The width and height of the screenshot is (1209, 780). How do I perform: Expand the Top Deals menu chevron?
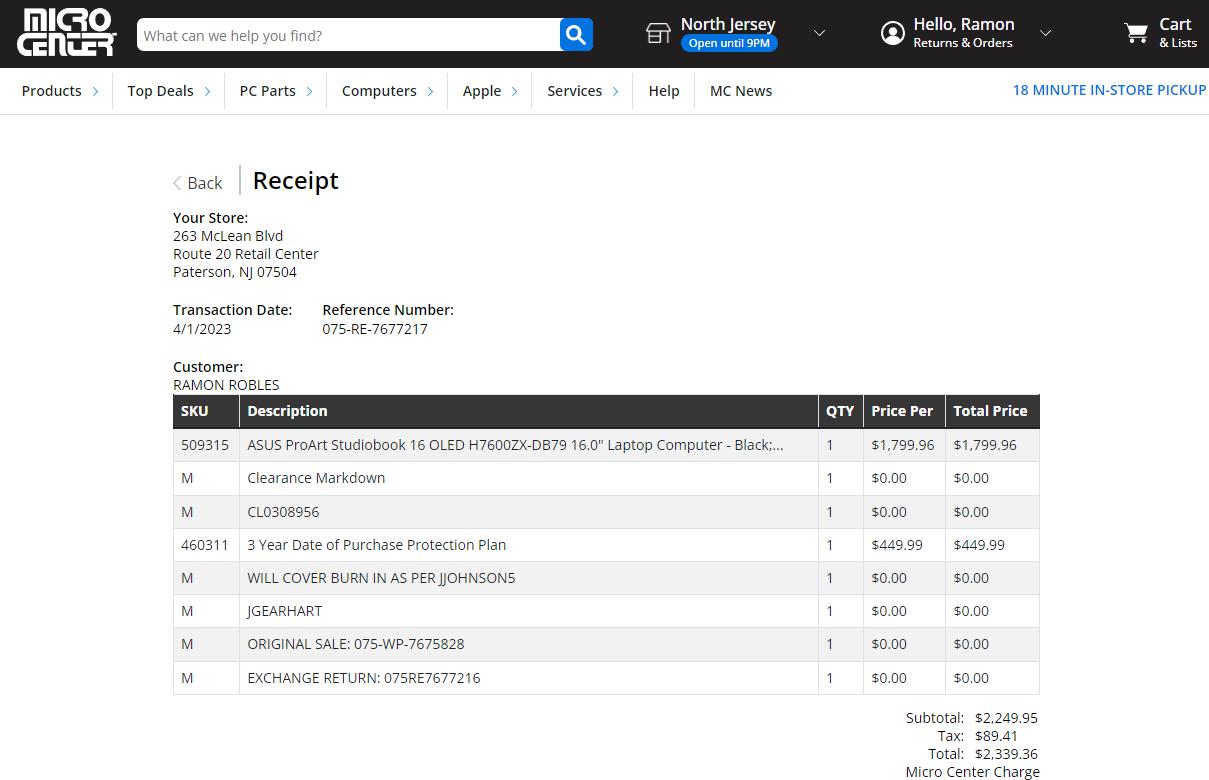pos(207,91)
